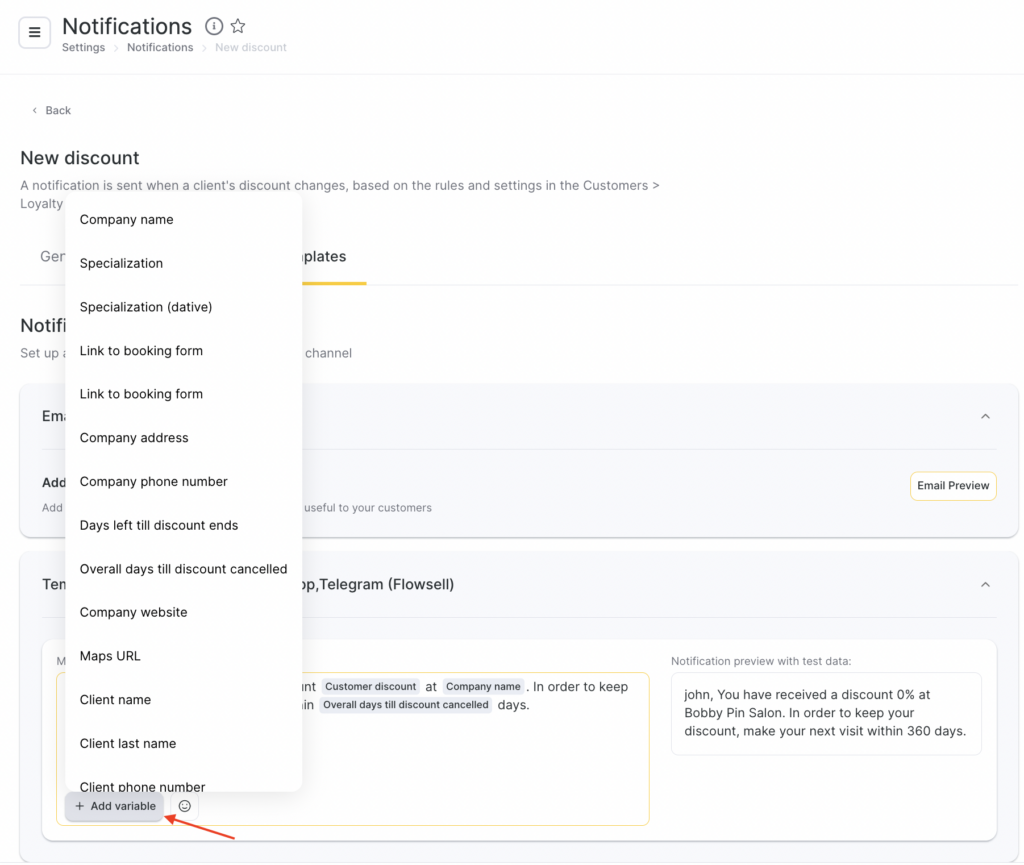Click the Add variable button
Viewport: 1024px width, 865px height.
[x=115, y=806]
